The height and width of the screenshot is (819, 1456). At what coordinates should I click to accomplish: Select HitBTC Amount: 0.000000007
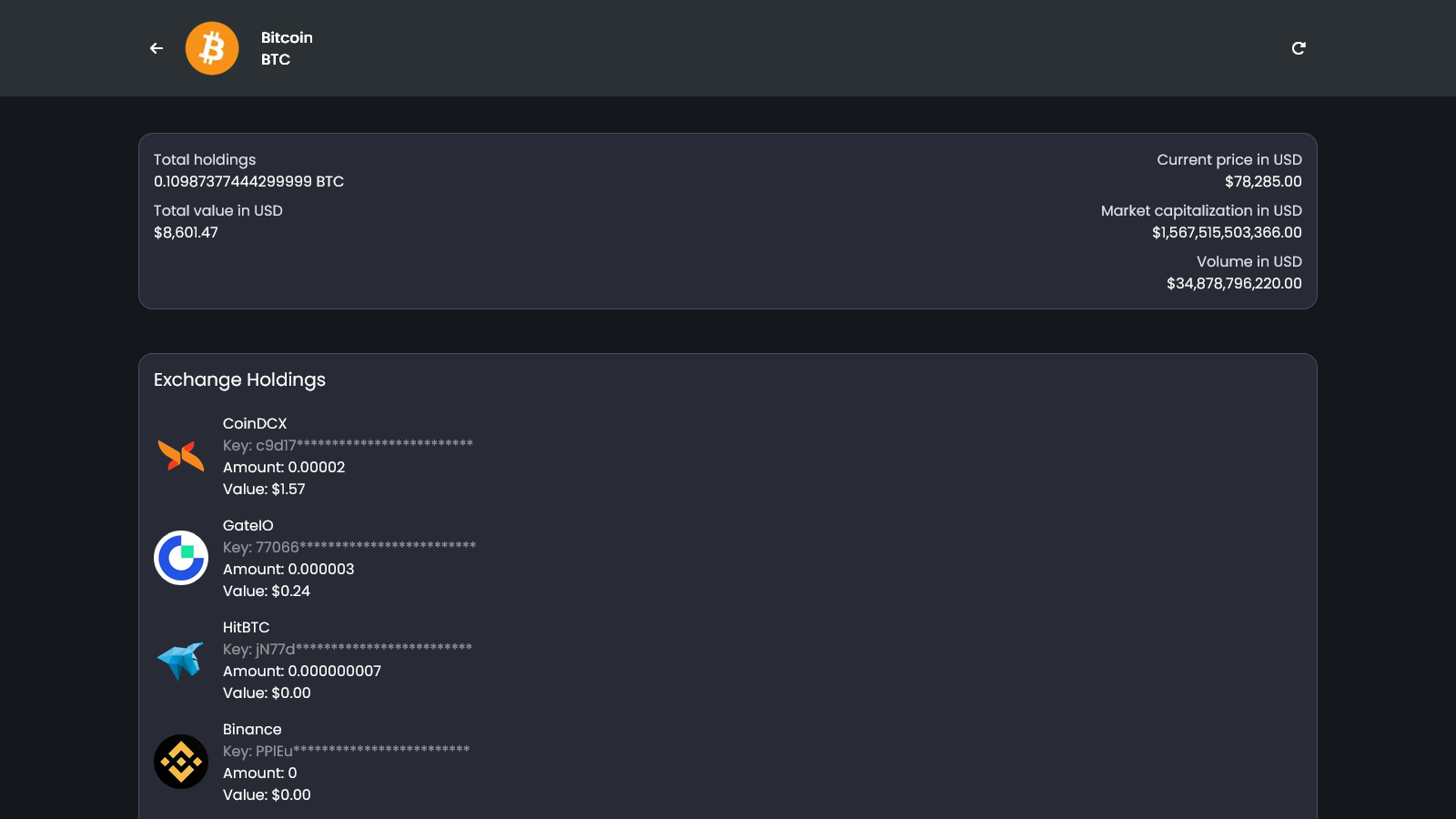pyautogui.click(x=302, y=671)
